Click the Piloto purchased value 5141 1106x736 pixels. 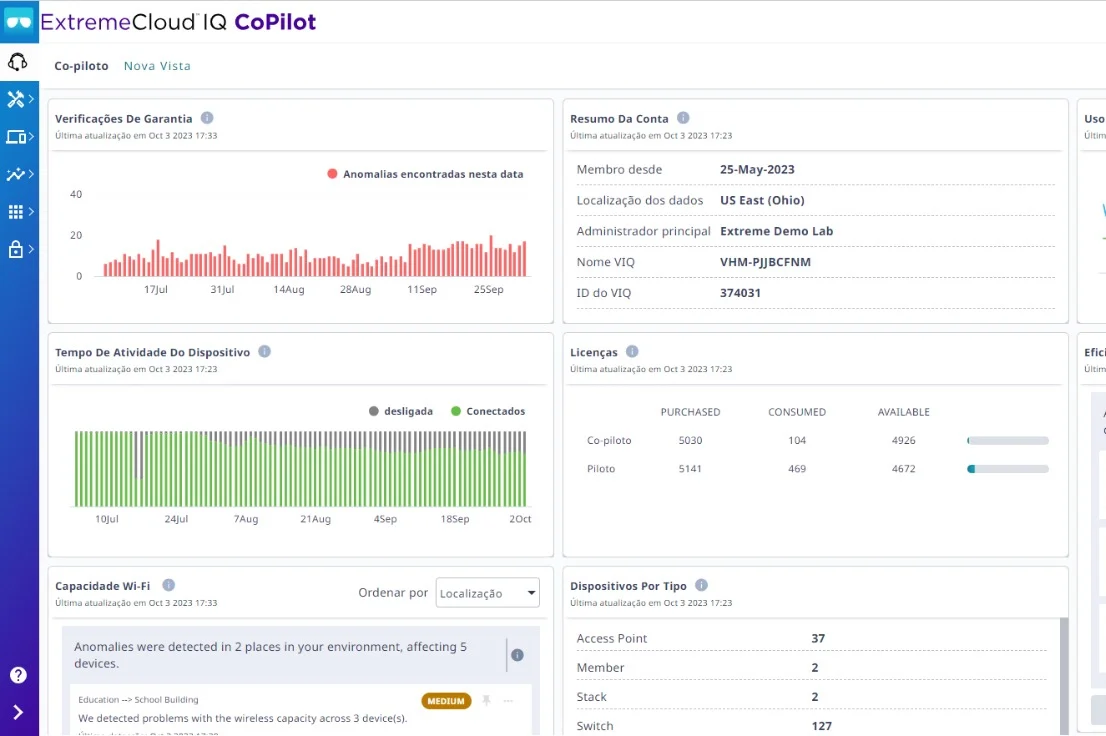coord(691,469)
